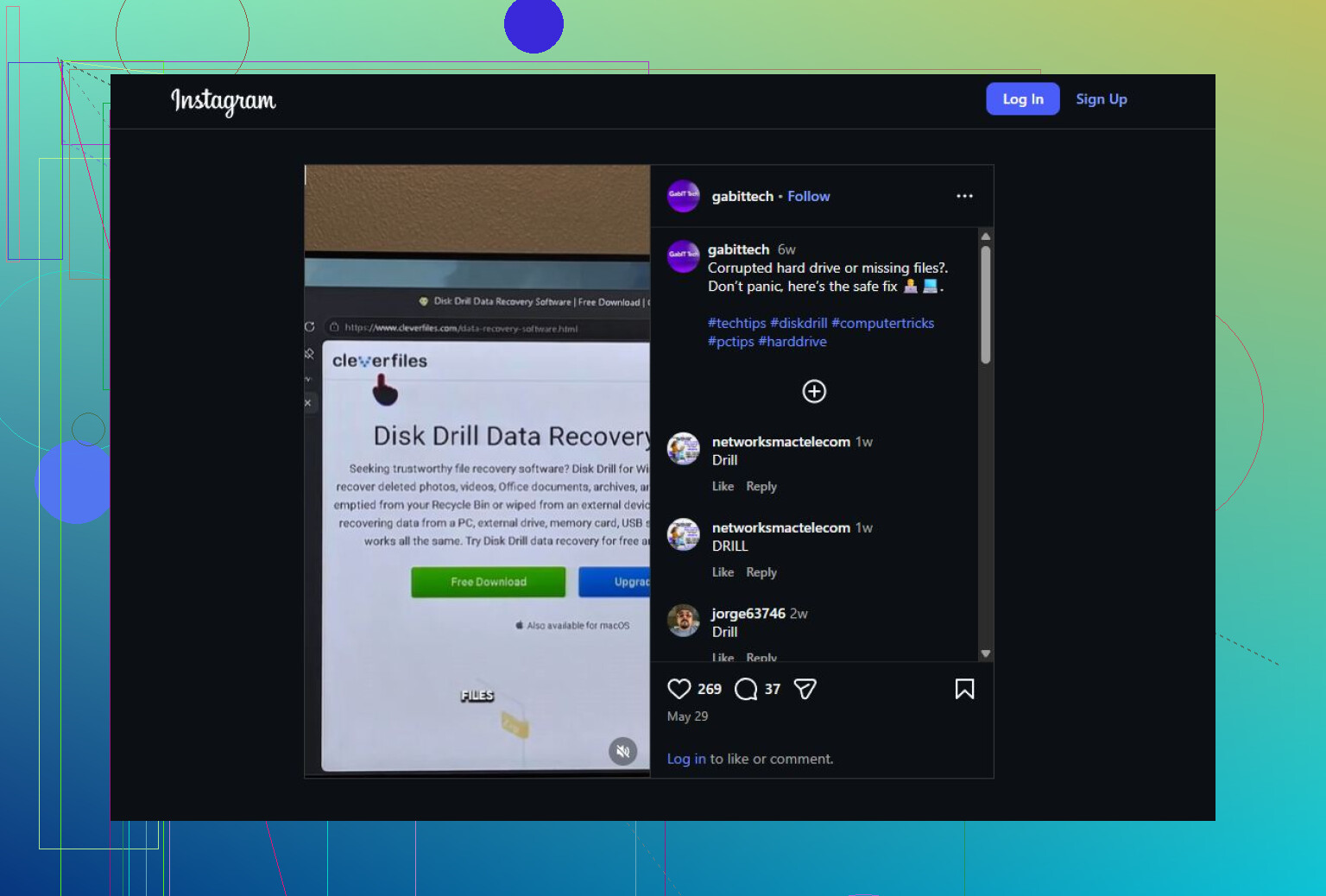Like networksmactelecom's 'Drill' comment
The width and height of the screenshot is (1326, 896).
click(723, 487)
